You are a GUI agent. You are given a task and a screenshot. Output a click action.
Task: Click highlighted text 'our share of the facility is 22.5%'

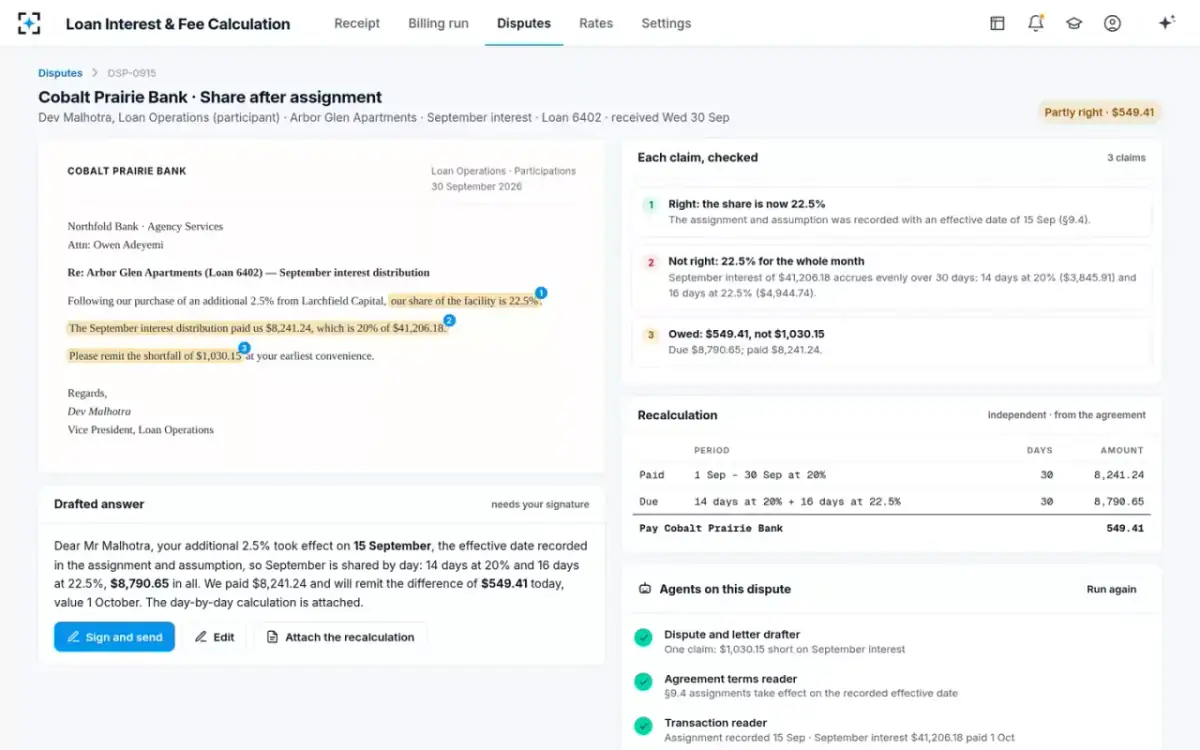(464, 300)
